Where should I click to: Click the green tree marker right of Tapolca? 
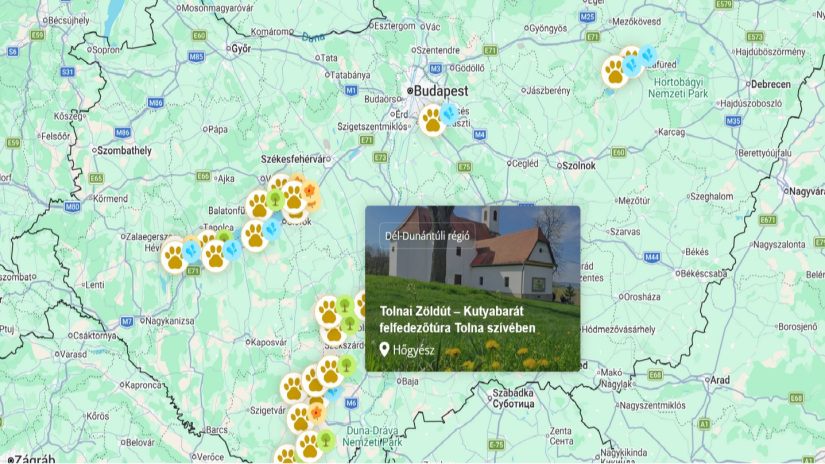click(x=225, y=238)
